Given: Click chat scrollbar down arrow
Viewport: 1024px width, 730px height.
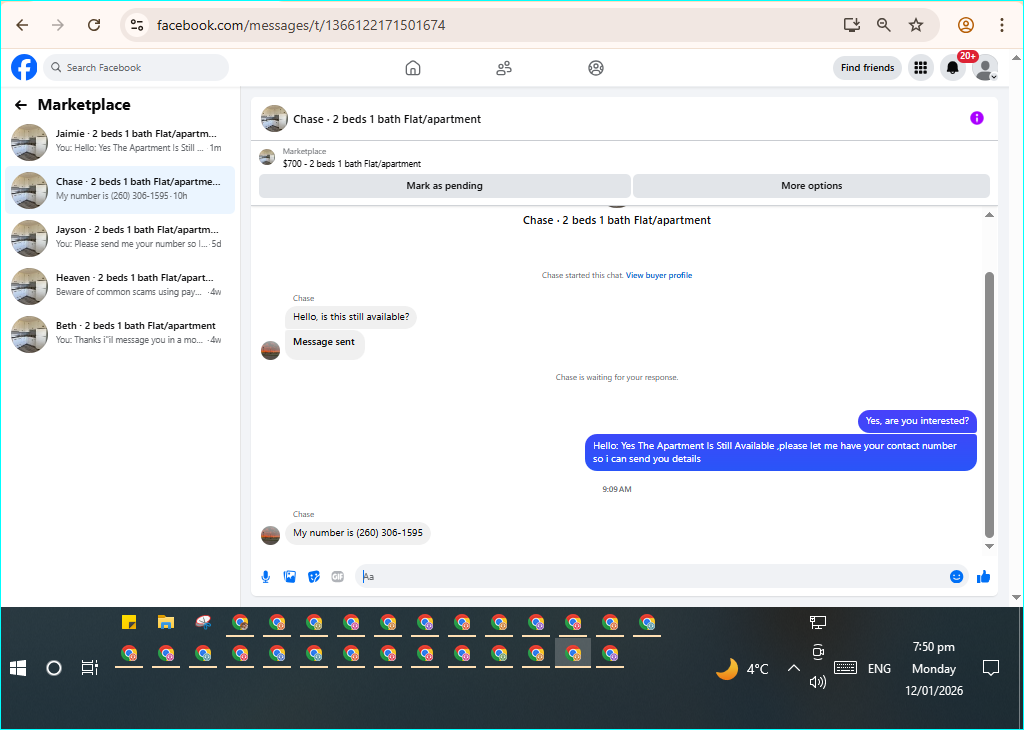Looking at the screenshot, I should (989, 547).
